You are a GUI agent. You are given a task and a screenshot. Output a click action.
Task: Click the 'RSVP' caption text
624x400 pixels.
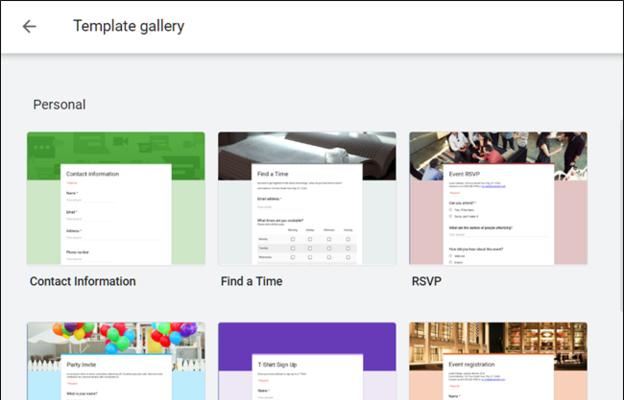426,281
